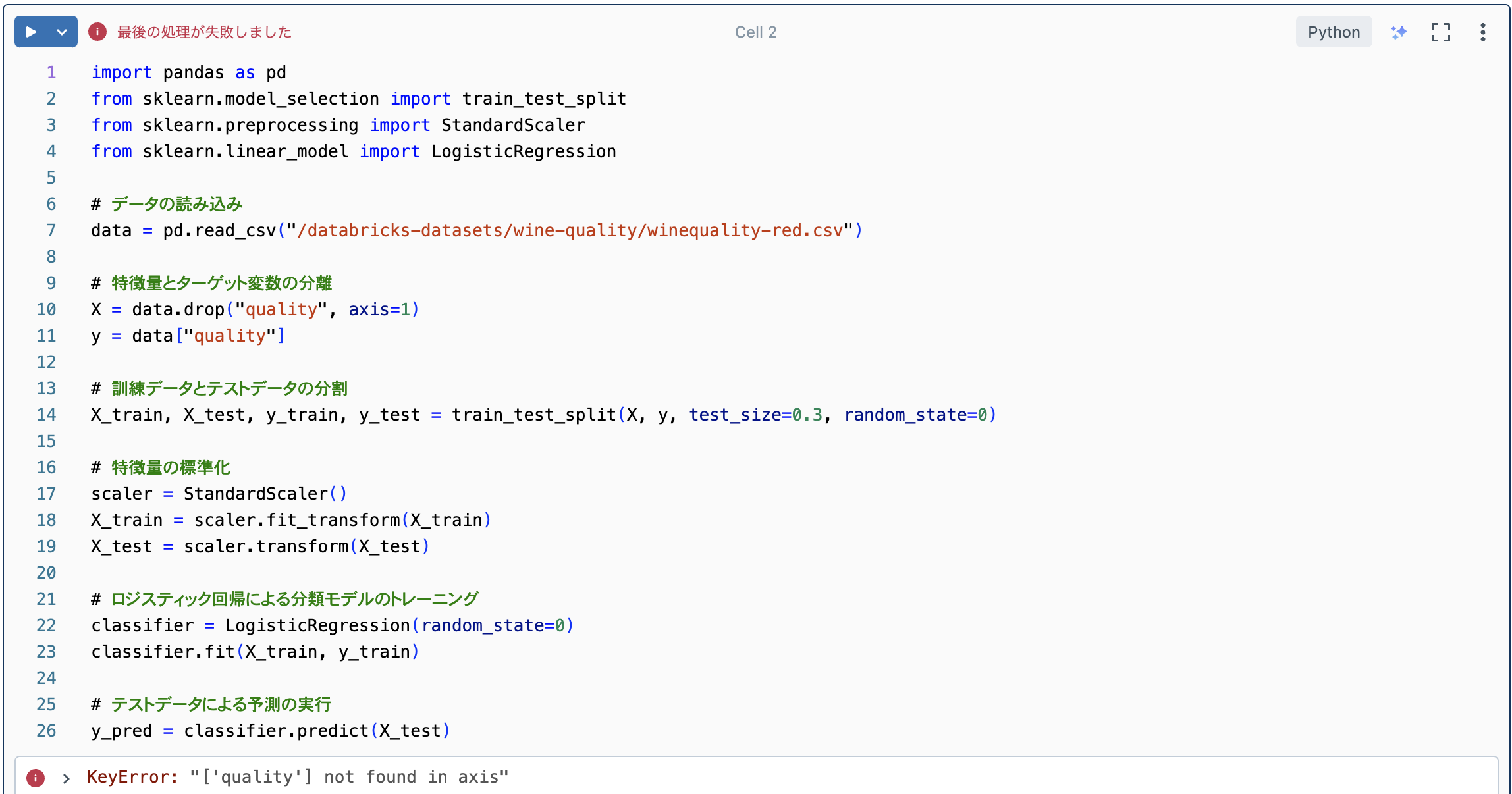1512x794 pixels.
Task: Click the train_test_split call on line 14
Action: (532, 414)
